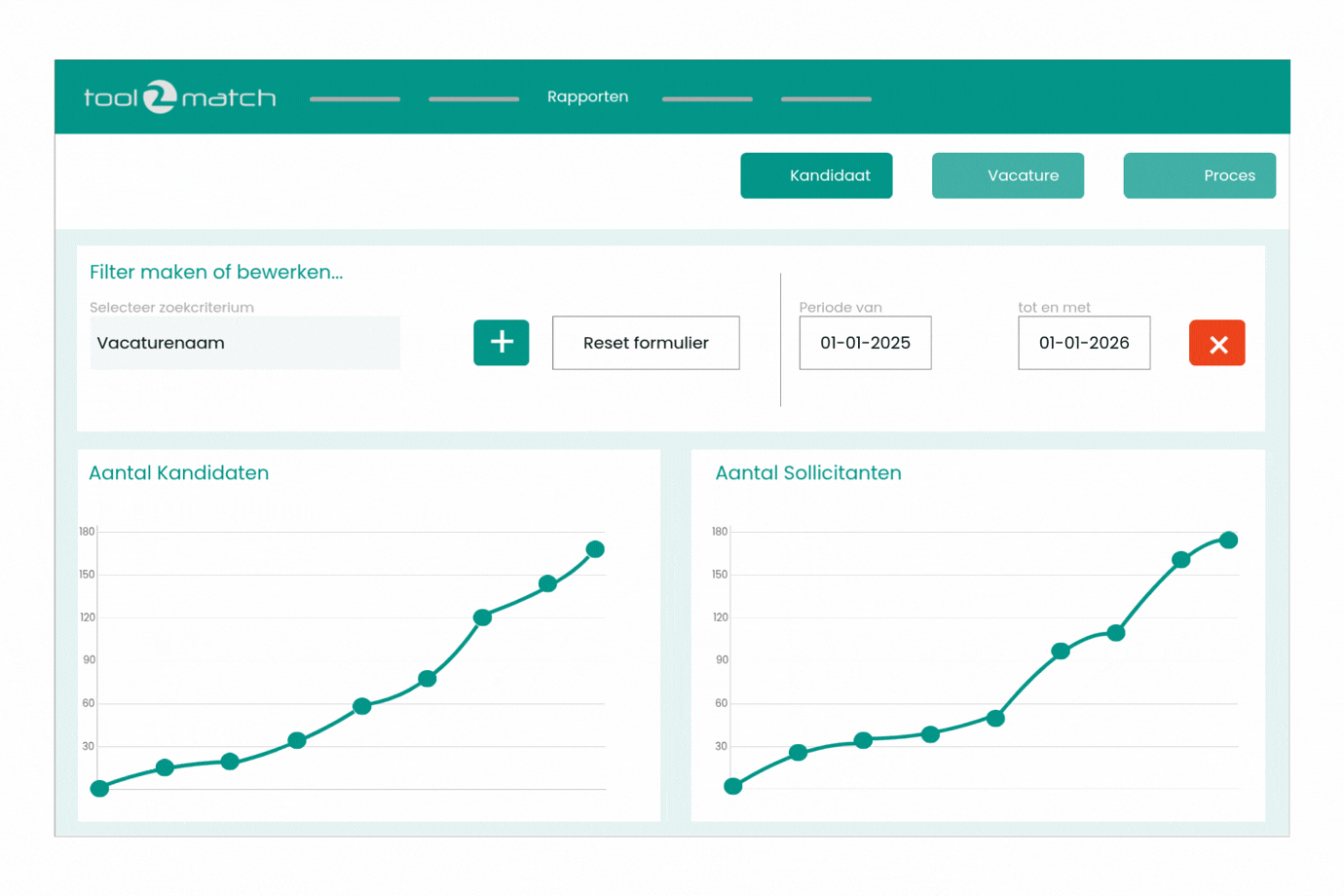Click the red X clear button
1344x896 pixels.
(1216, 344)
